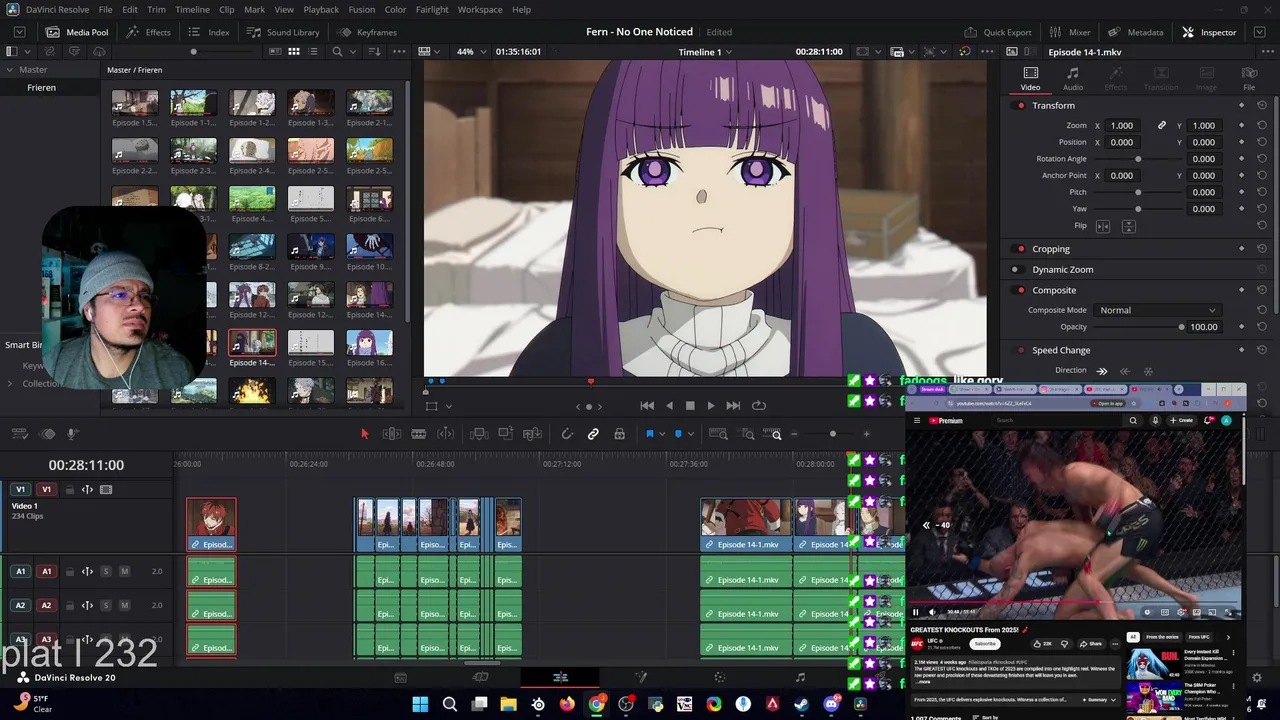Open Discord from the taskbar

tap(831, 704)
